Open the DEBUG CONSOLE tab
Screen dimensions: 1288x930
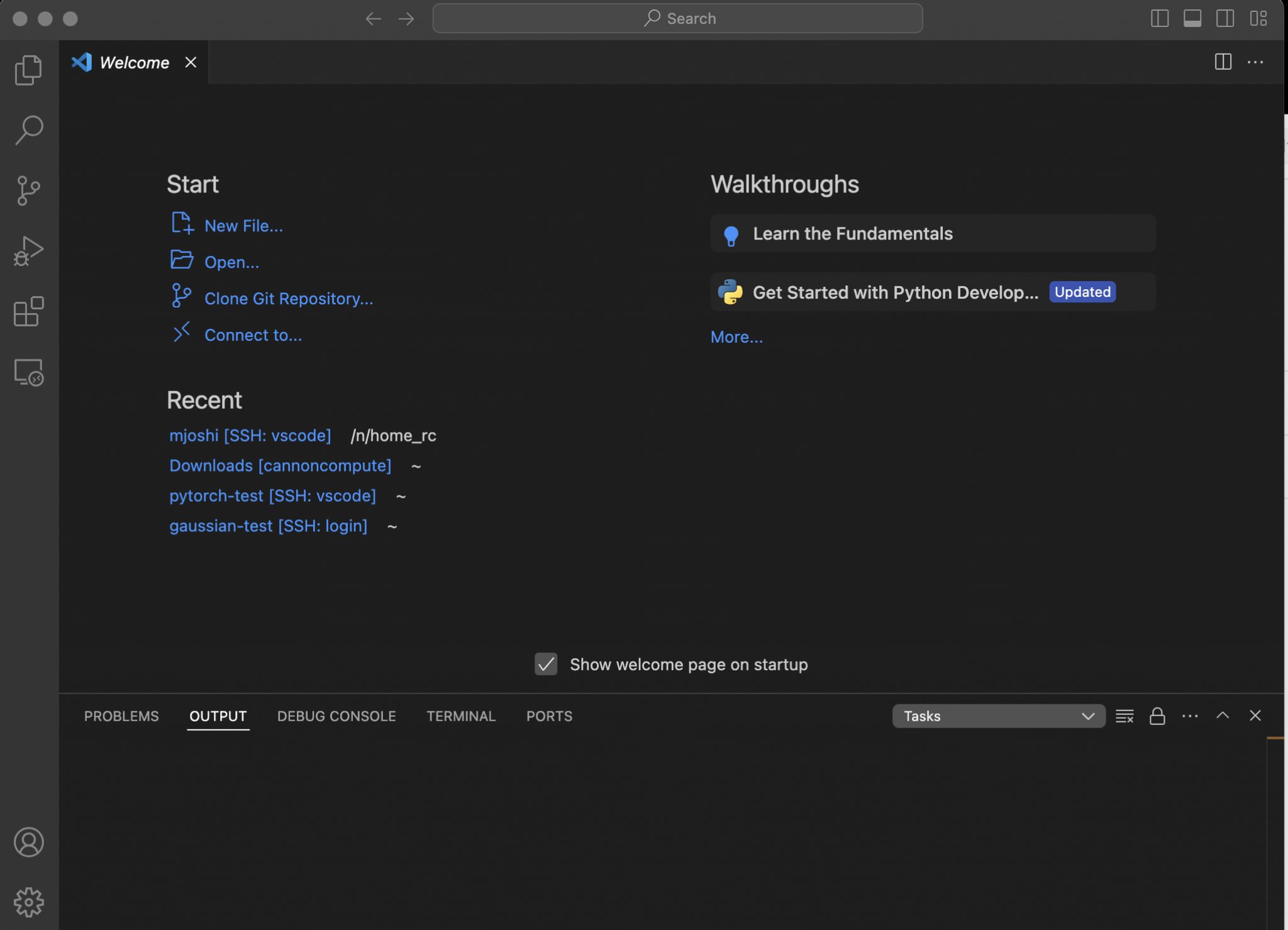tap(336, 716)
